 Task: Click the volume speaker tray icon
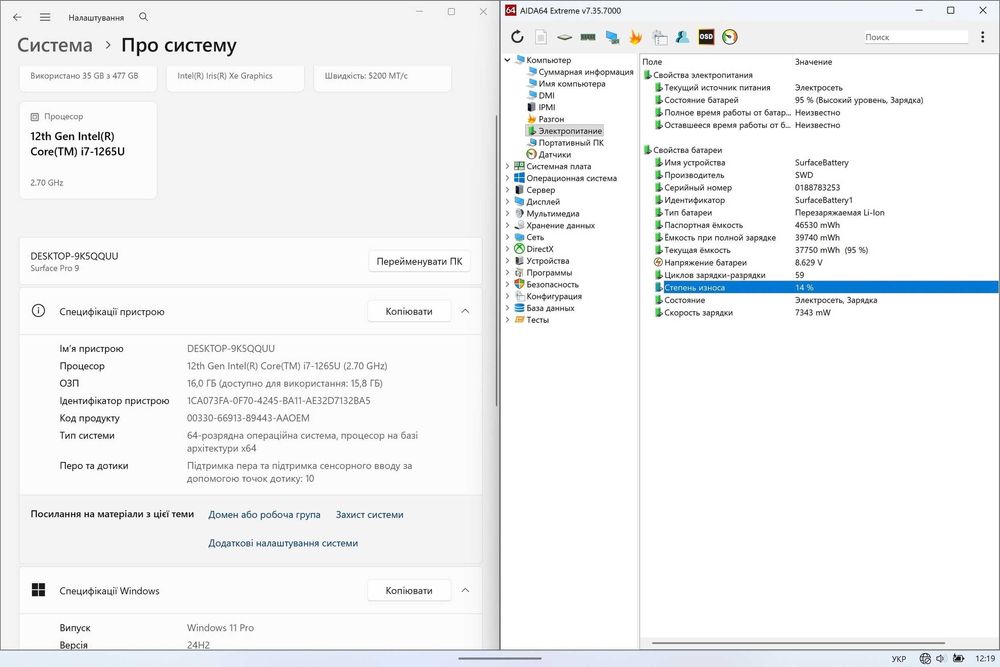[x=940, y=658]
